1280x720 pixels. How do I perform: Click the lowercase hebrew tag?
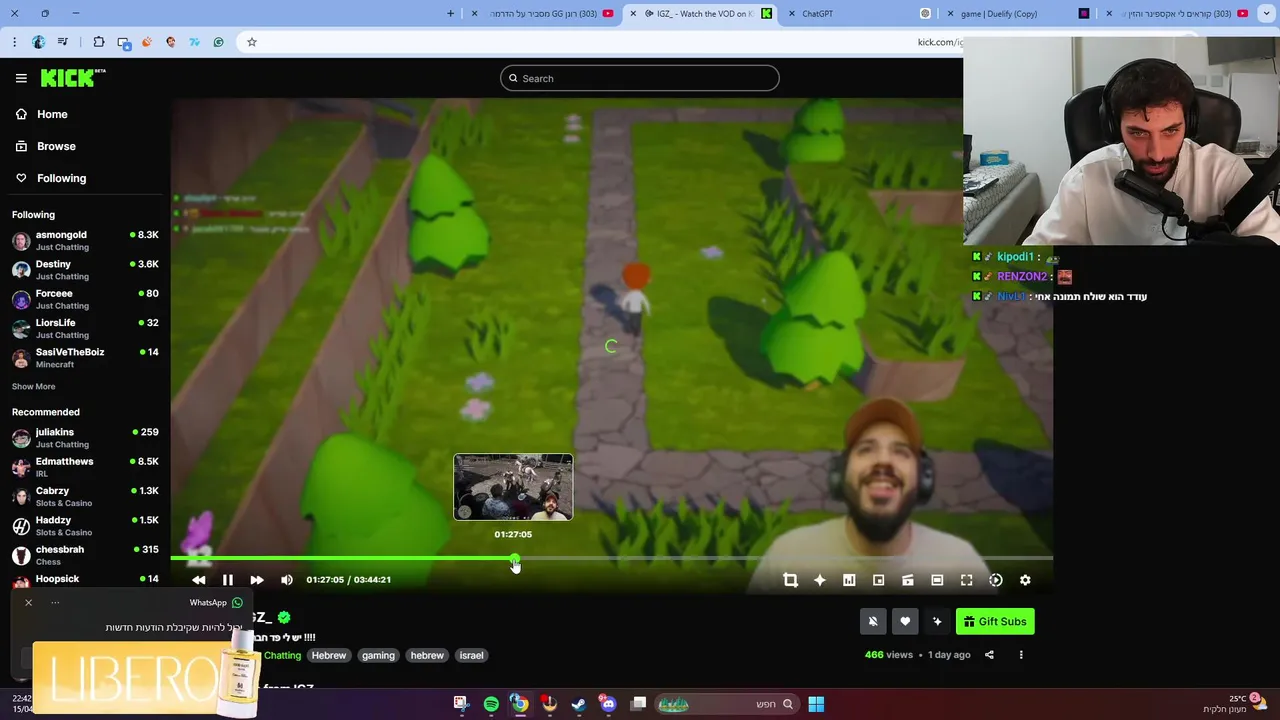(427, 656)
